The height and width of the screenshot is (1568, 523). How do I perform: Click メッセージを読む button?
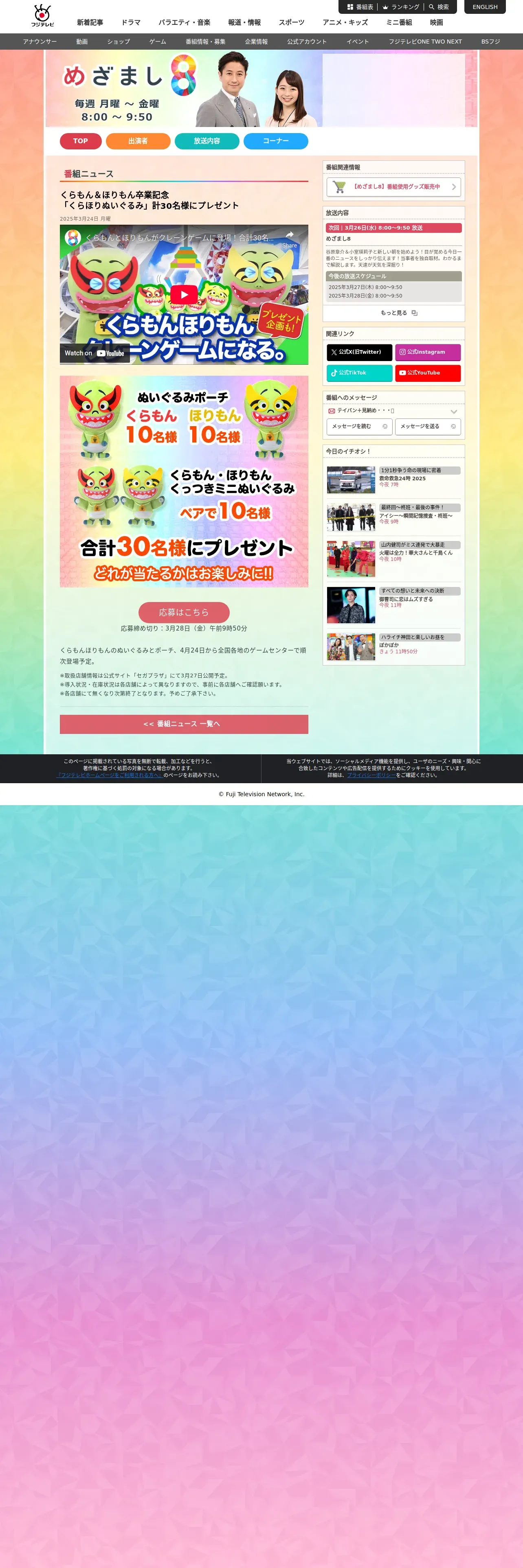point(359,427)
